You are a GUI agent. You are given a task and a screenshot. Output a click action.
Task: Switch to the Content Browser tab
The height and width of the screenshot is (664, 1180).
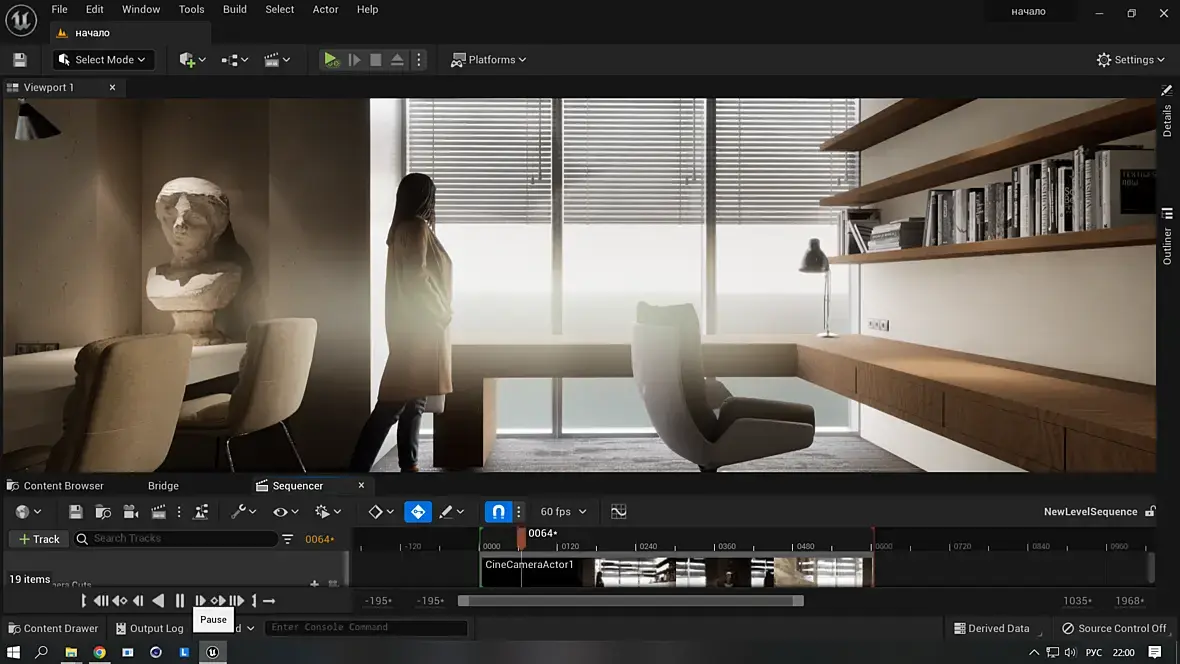63,486
